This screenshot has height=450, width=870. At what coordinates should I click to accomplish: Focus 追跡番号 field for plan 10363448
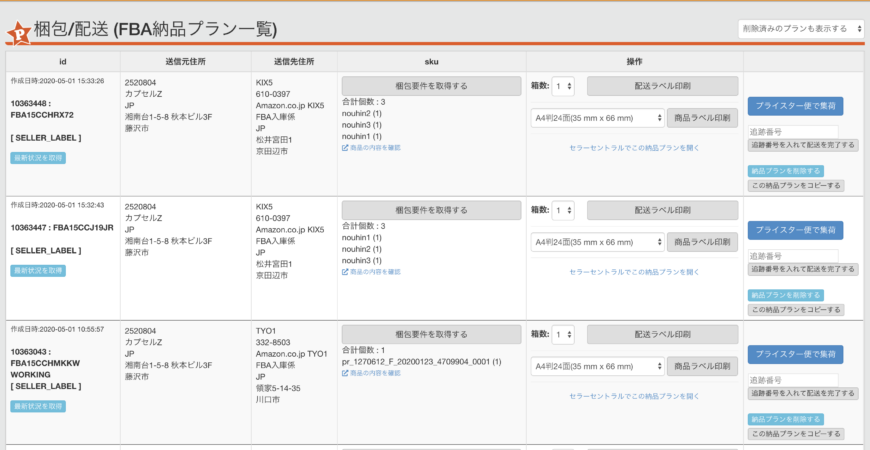coord(793,132)
